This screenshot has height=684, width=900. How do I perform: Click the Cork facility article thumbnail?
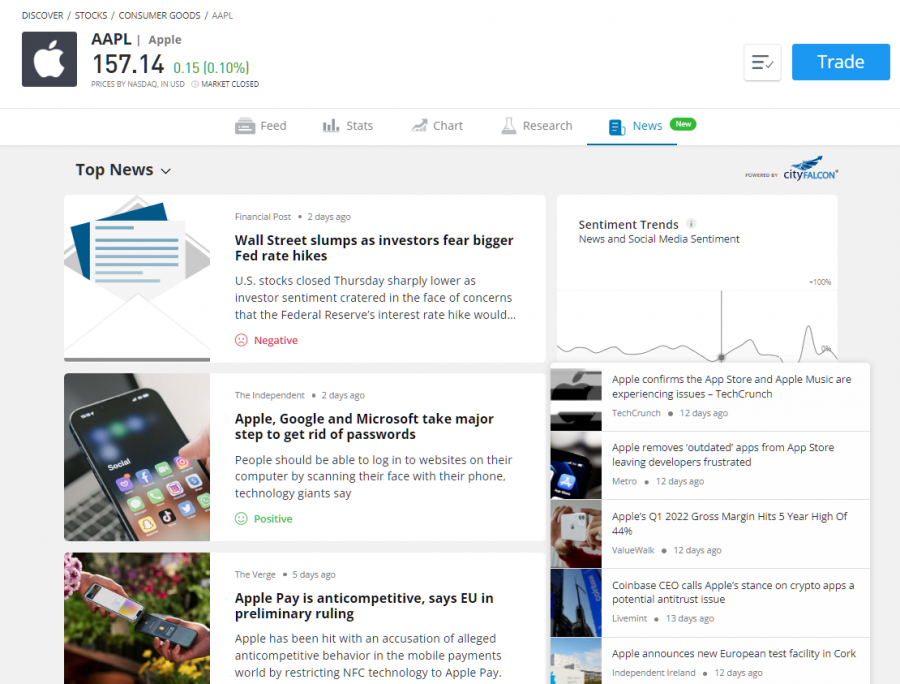[576, 661]
